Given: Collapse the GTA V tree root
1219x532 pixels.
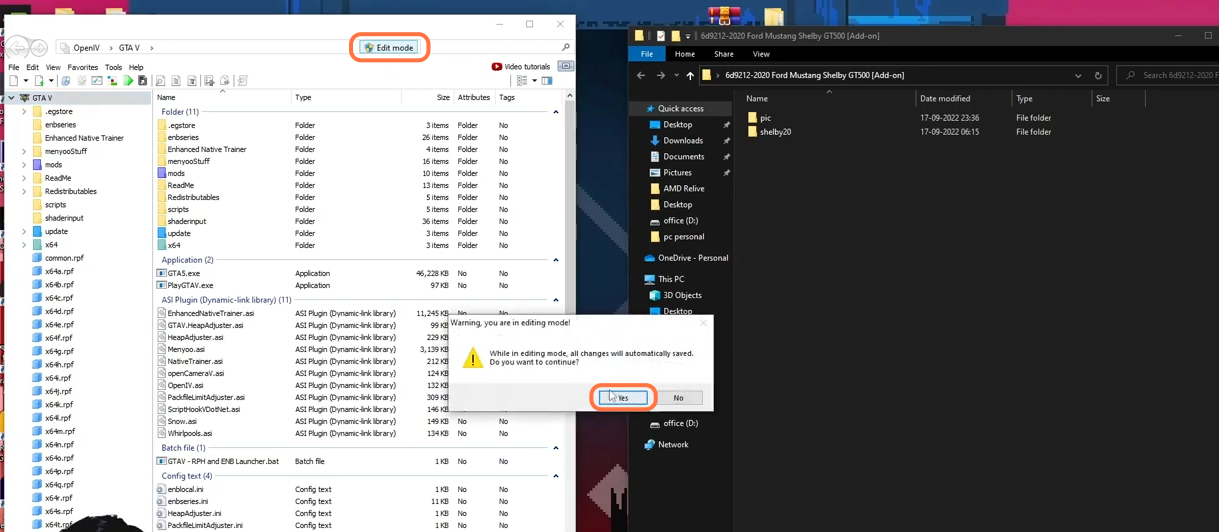Looking at the screenshot, I should coord(11,98).
